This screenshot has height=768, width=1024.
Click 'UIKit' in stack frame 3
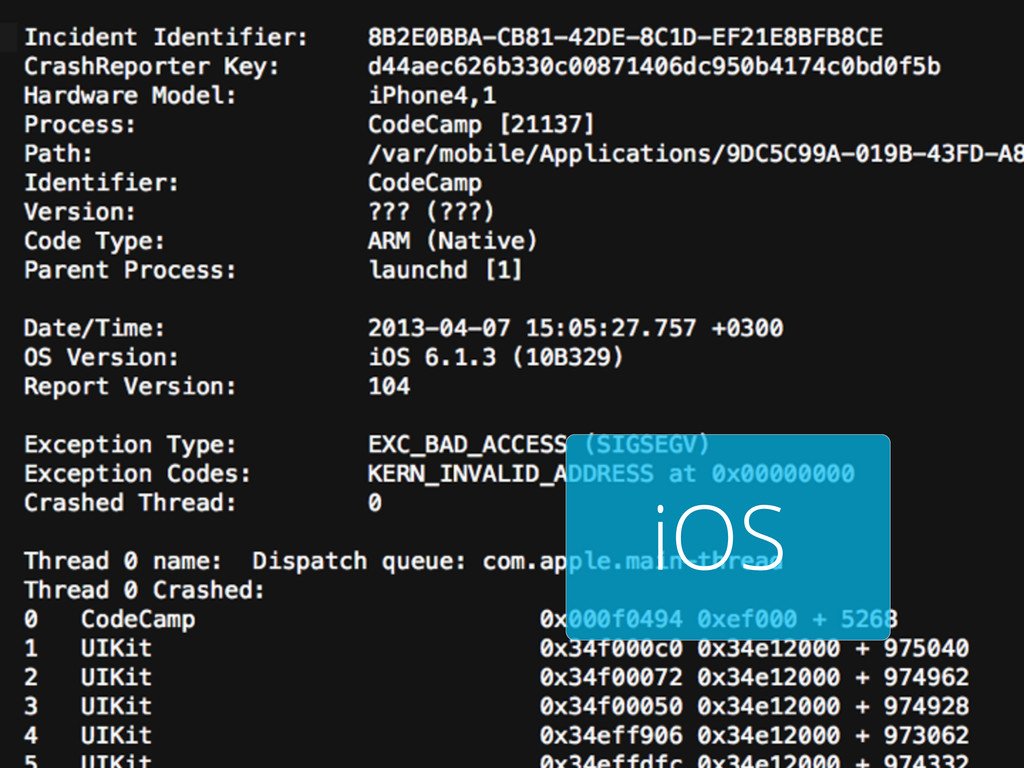click(x=116, y=707)
